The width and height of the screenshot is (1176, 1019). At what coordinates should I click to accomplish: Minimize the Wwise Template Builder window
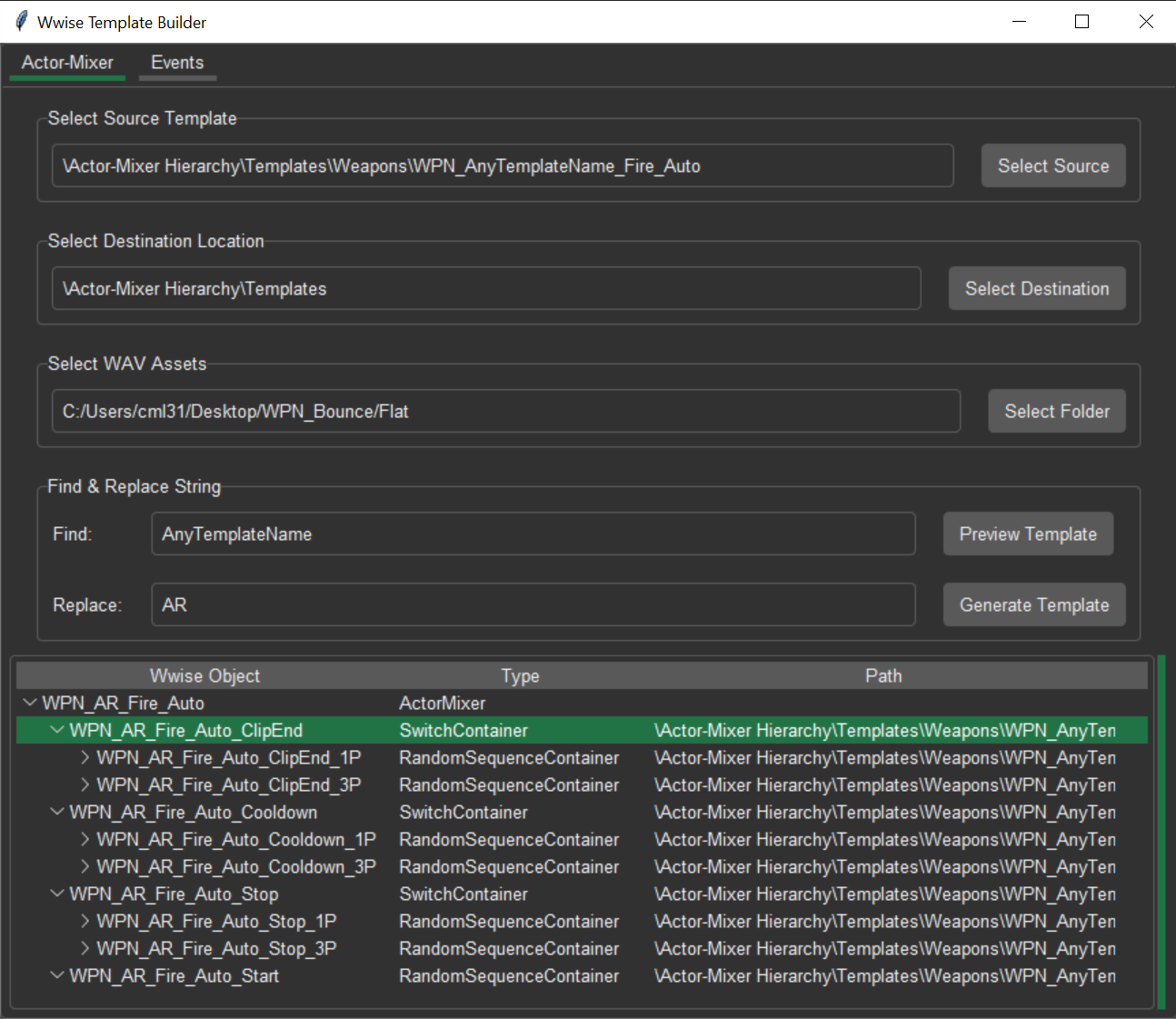1019,21
